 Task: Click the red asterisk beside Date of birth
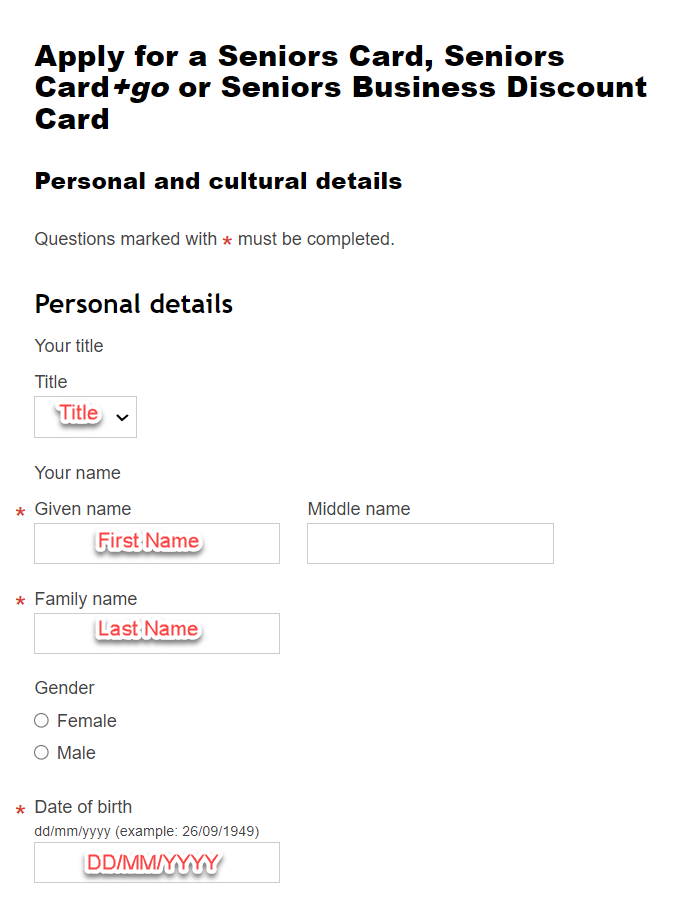(x=19, y=809)
